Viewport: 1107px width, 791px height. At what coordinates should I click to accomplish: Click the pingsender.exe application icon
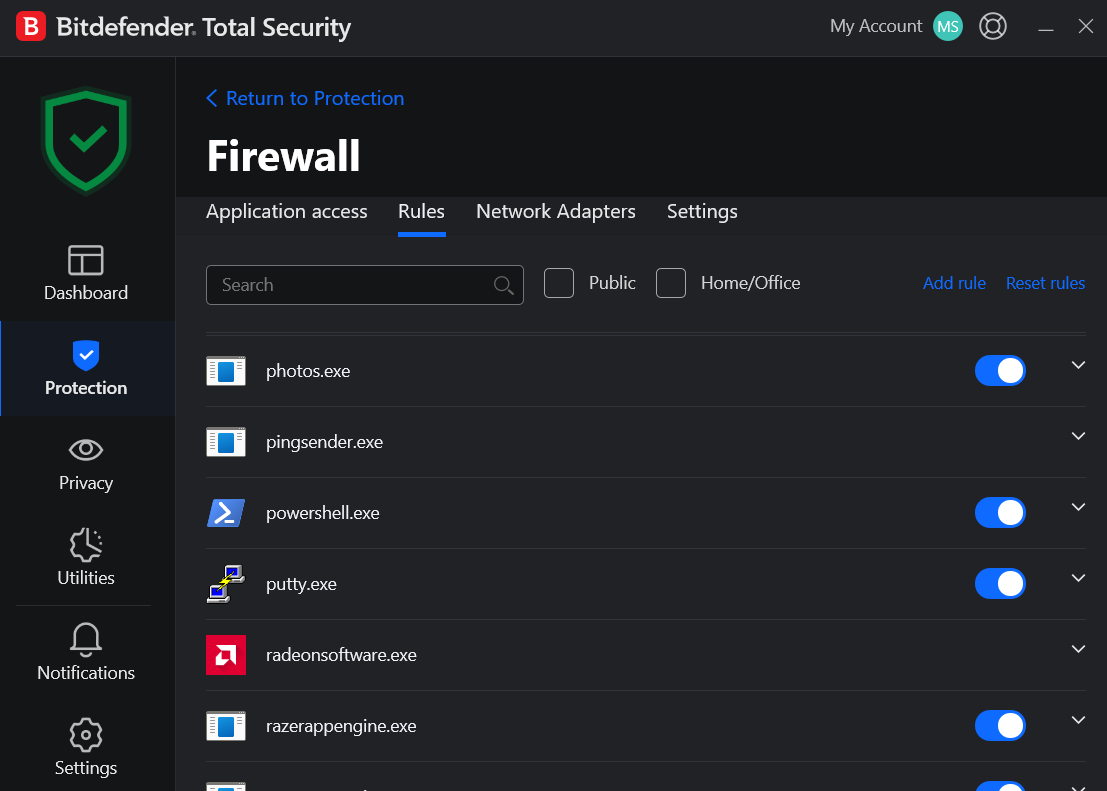[226, 442]
